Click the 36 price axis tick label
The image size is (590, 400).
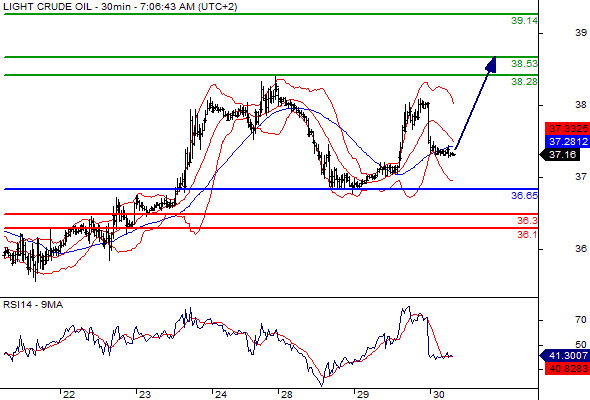[x=581, y=248]
